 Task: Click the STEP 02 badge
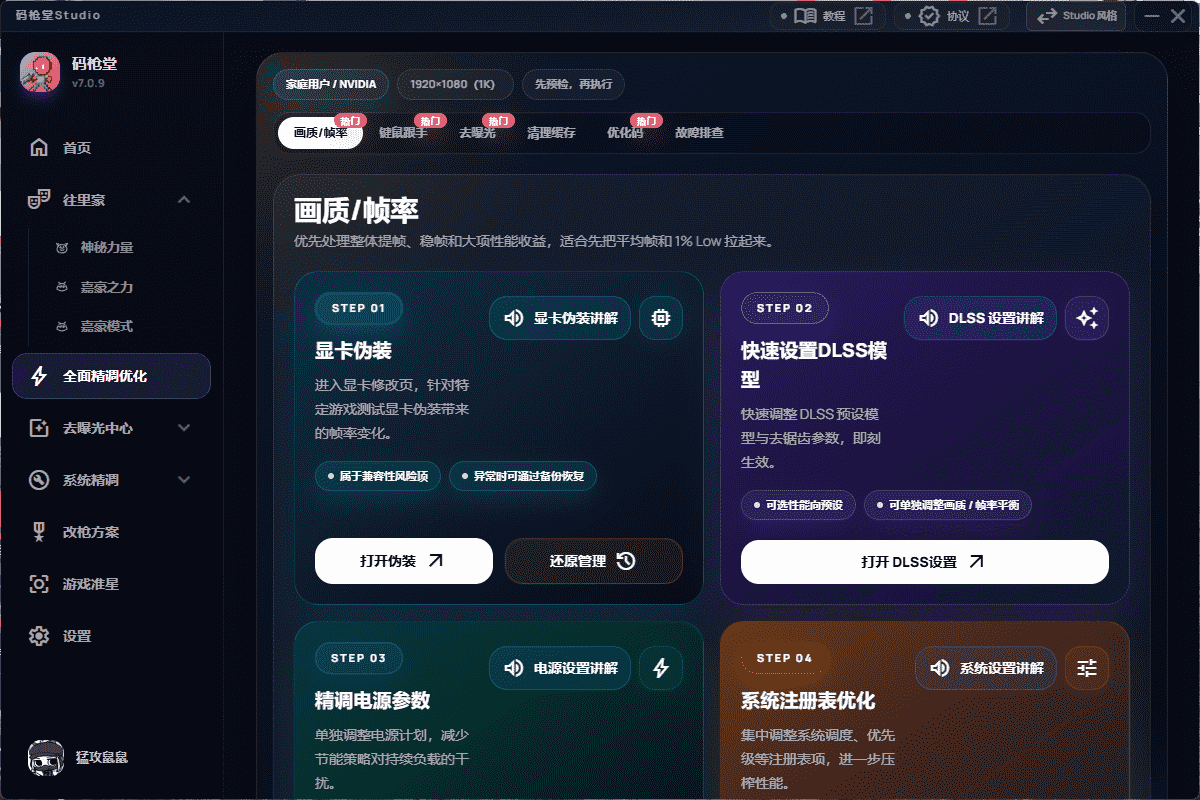click(x=784, y=308)
